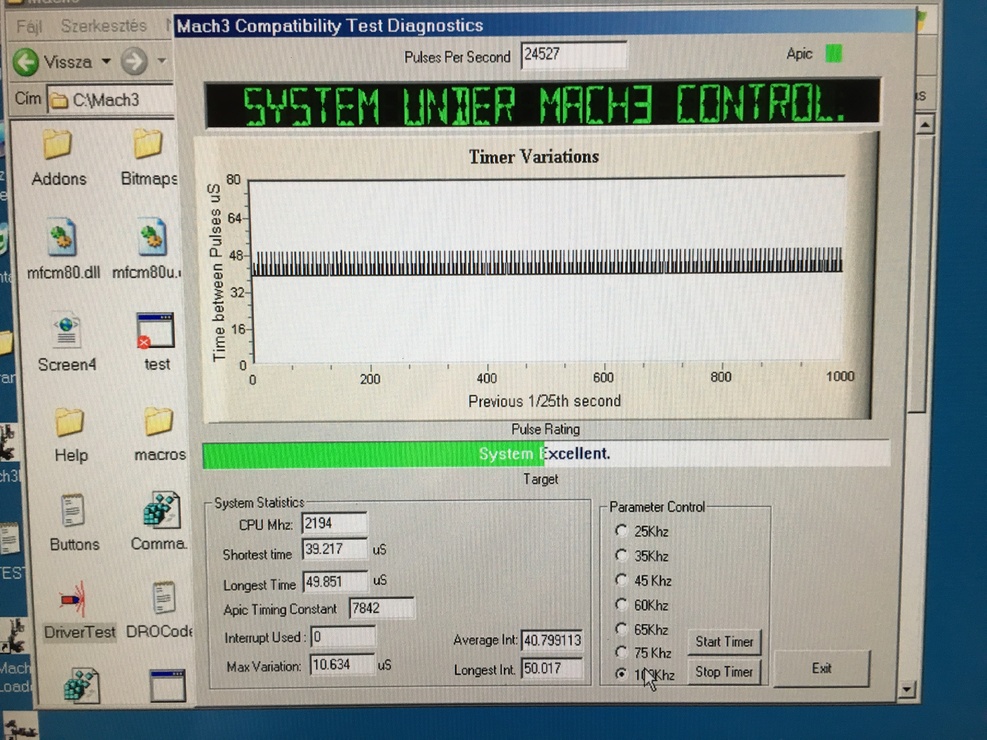The height and width of the screenshot is (740, 987).
Task: Click the scrollbar down arrow at bottom right
Action: [x=906, y=689]
